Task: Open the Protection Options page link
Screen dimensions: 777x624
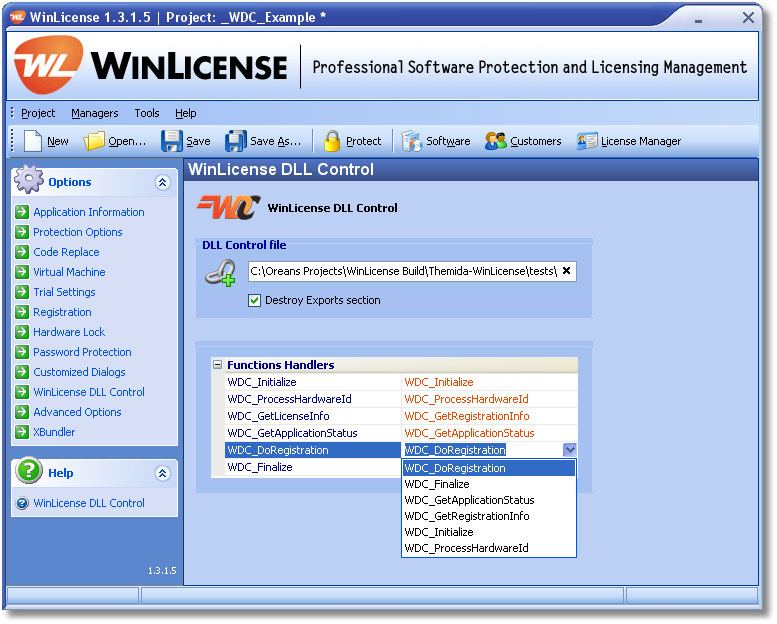Action: [x=78, y=232]
